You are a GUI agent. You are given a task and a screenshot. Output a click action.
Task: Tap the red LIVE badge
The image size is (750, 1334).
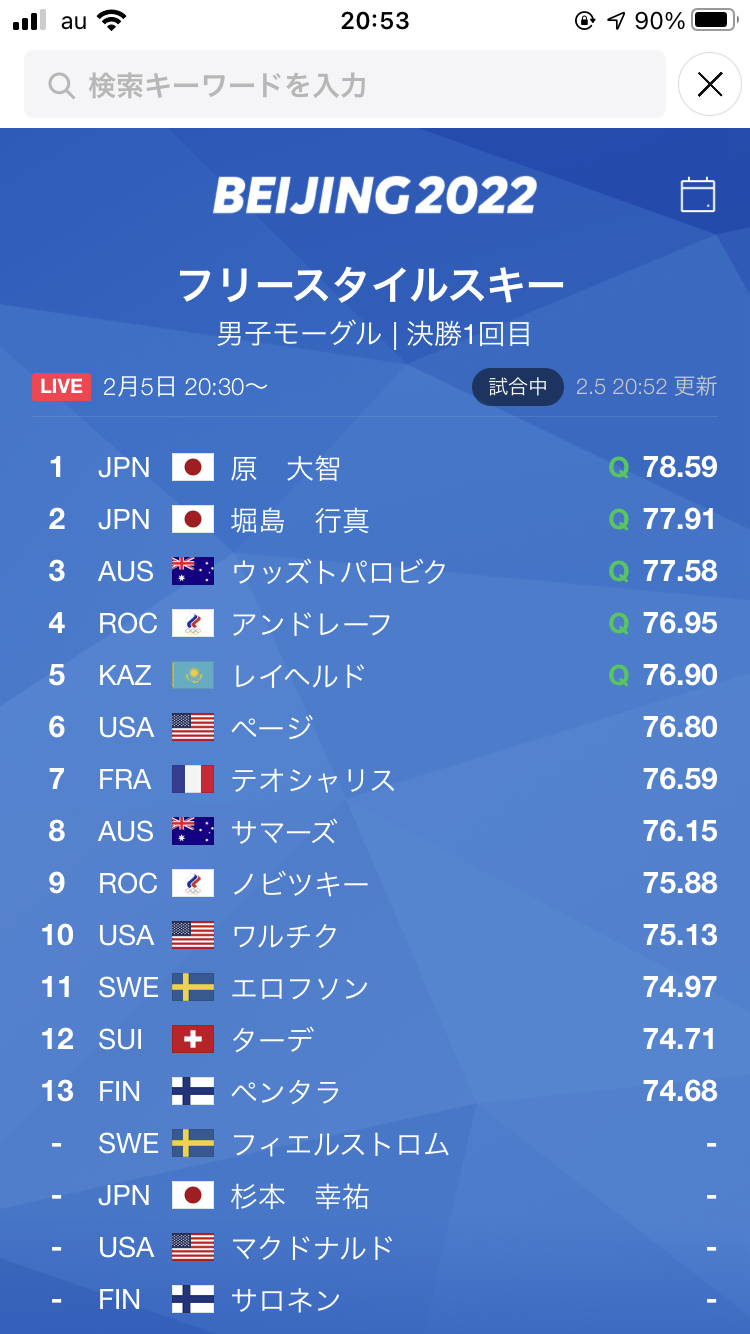click(x=61, y=387)
